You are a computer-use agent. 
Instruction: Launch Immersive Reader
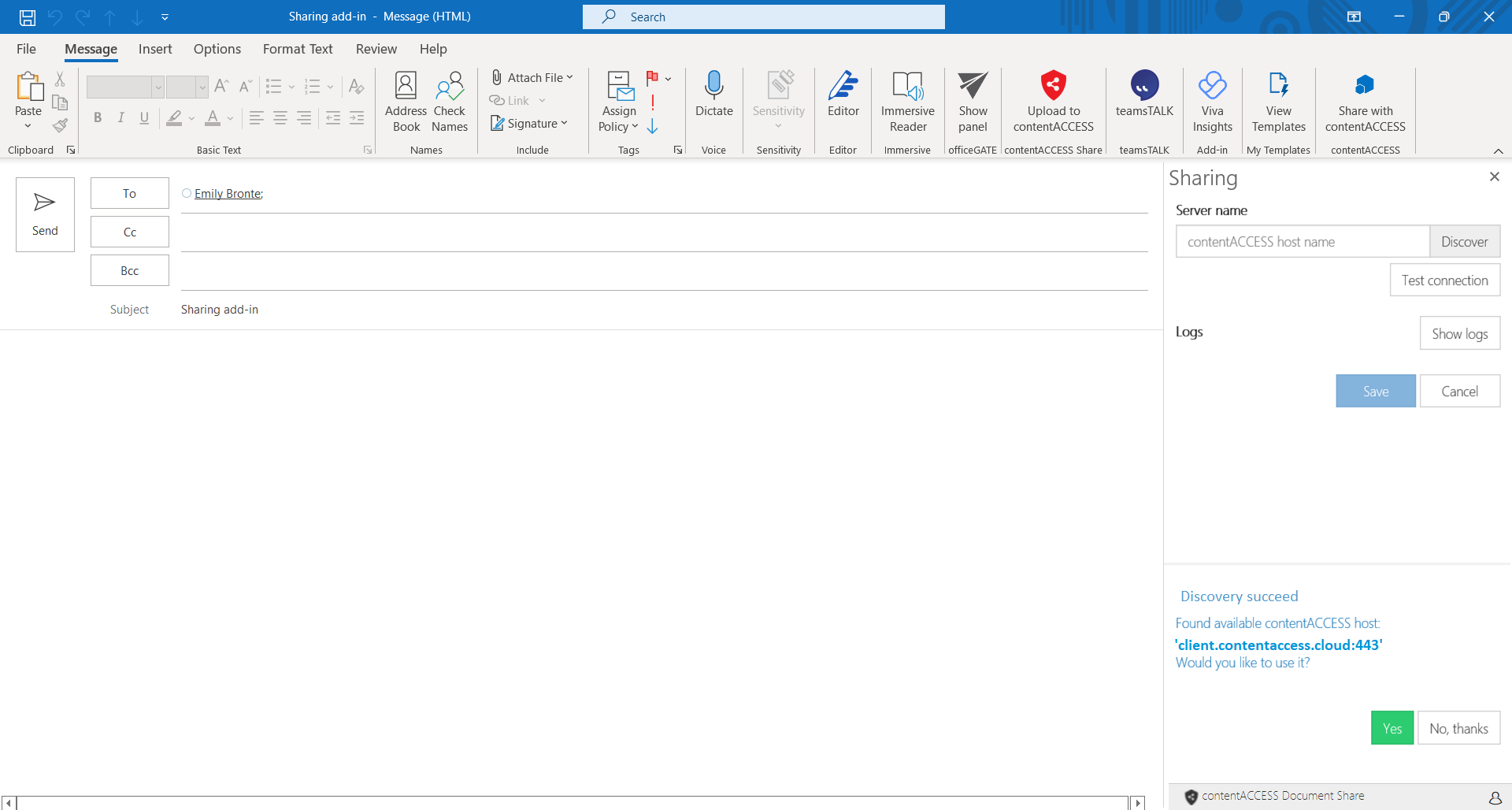point(907,85)
